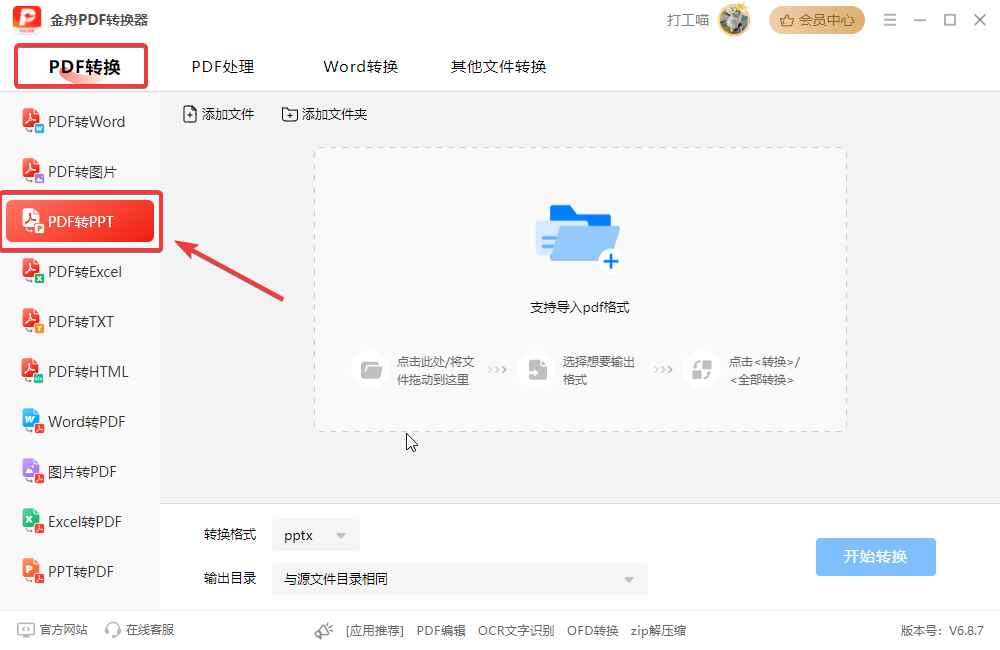This screenshot has width=1000, height=650.
Task: Click the [应用推荐] label
Action: pos(375,630)
